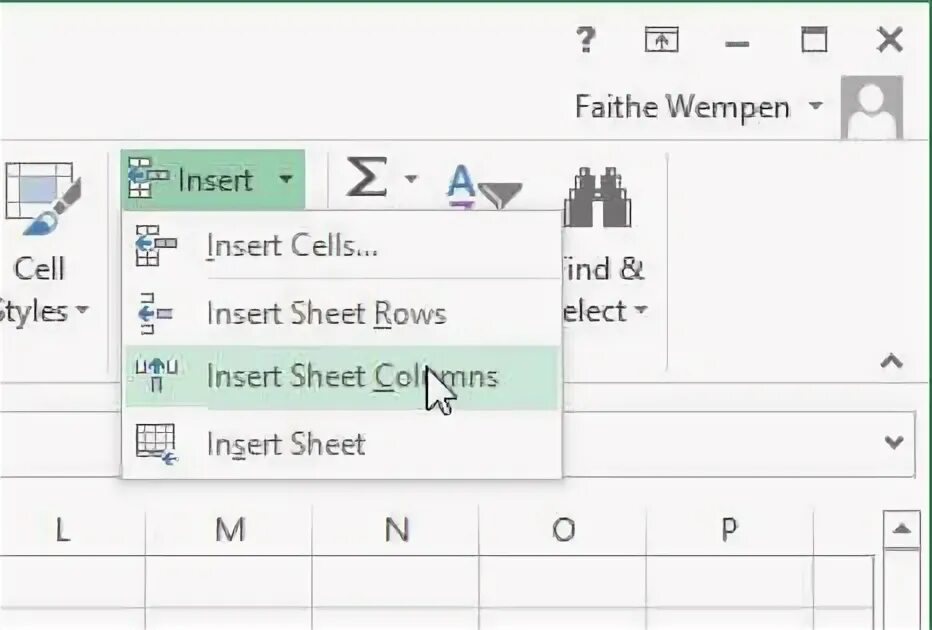This screenshot has height=630, width=932.
Task: Collapse the ribbon with the caret
Action: point(891,361)
